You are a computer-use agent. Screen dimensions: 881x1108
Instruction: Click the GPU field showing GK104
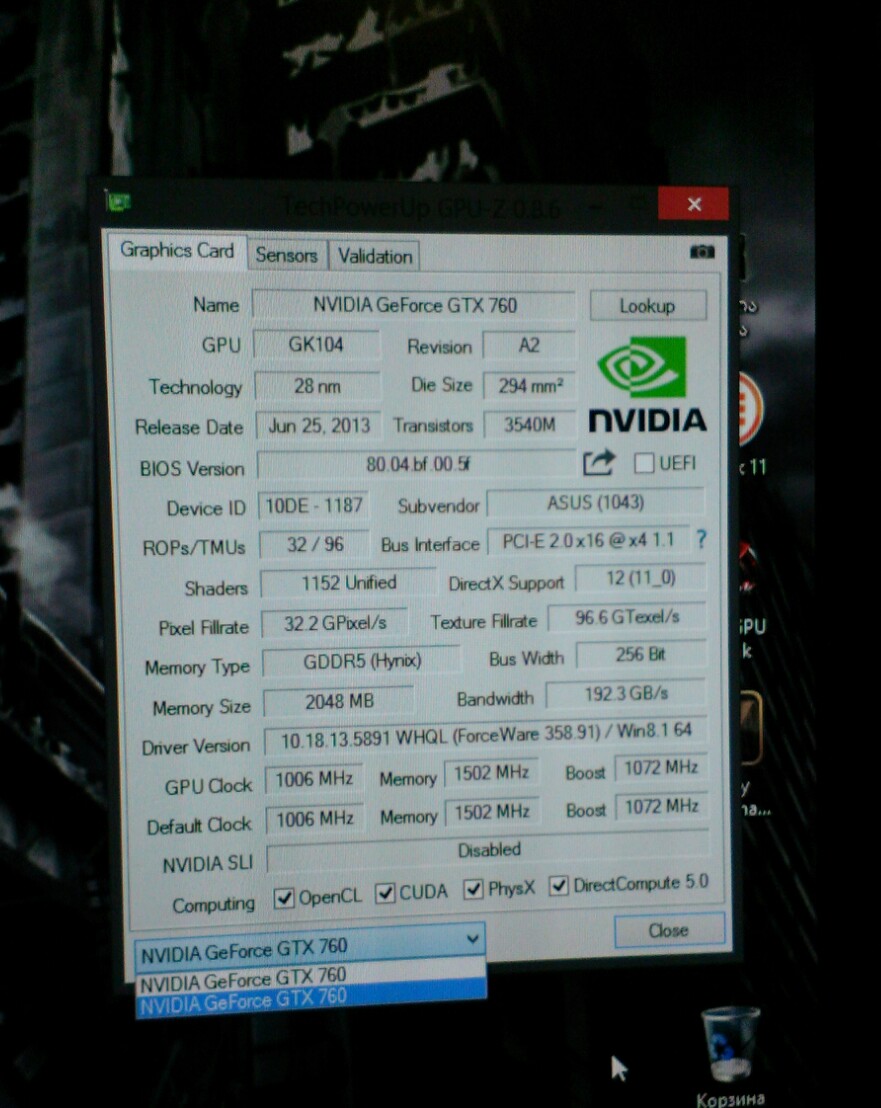click(316, 345)
